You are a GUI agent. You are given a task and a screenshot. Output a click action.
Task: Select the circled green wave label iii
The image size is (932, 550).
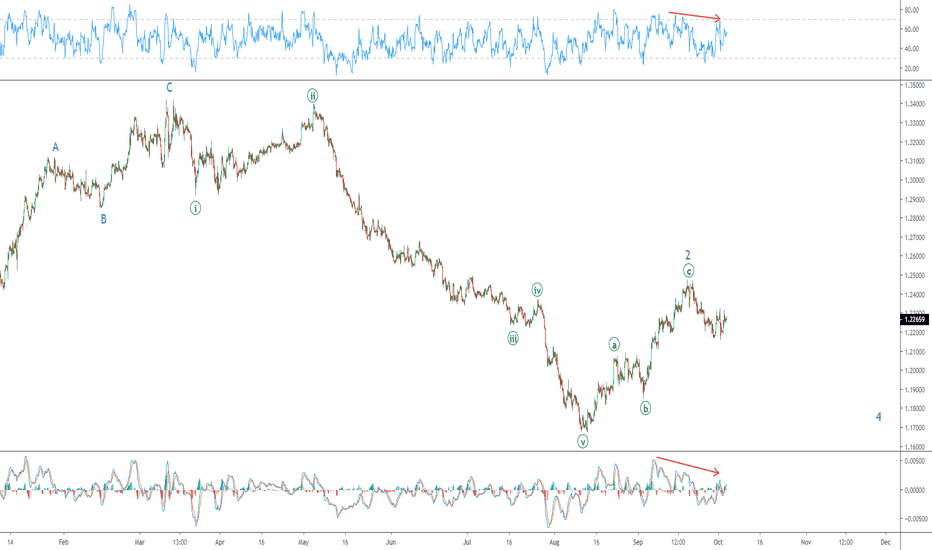pyautogui.click(x=512, y=339)
